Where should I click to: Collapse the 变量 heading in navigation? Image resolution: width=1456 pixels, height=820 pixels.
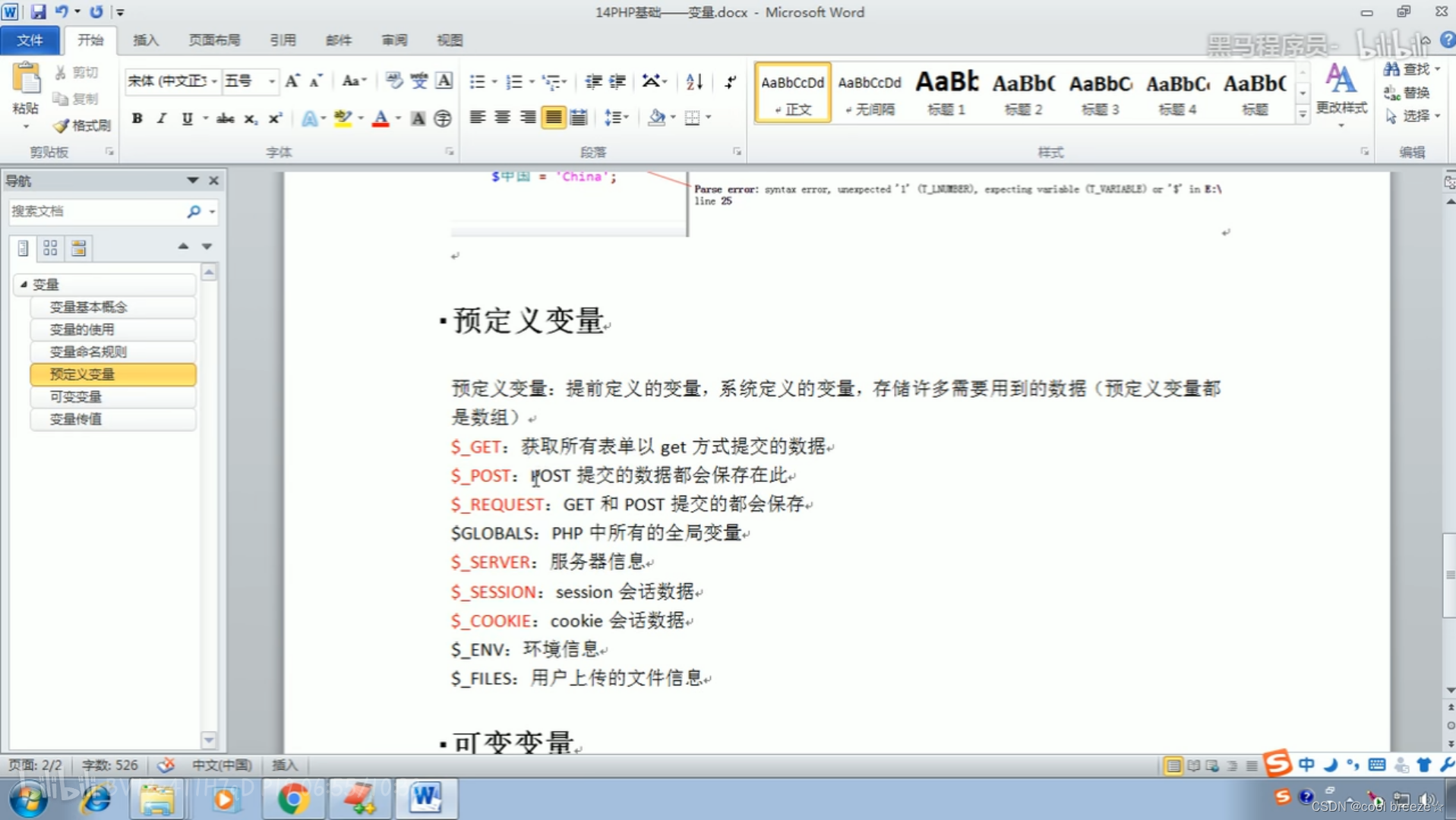pyautogui.click(x=24, y=284)
